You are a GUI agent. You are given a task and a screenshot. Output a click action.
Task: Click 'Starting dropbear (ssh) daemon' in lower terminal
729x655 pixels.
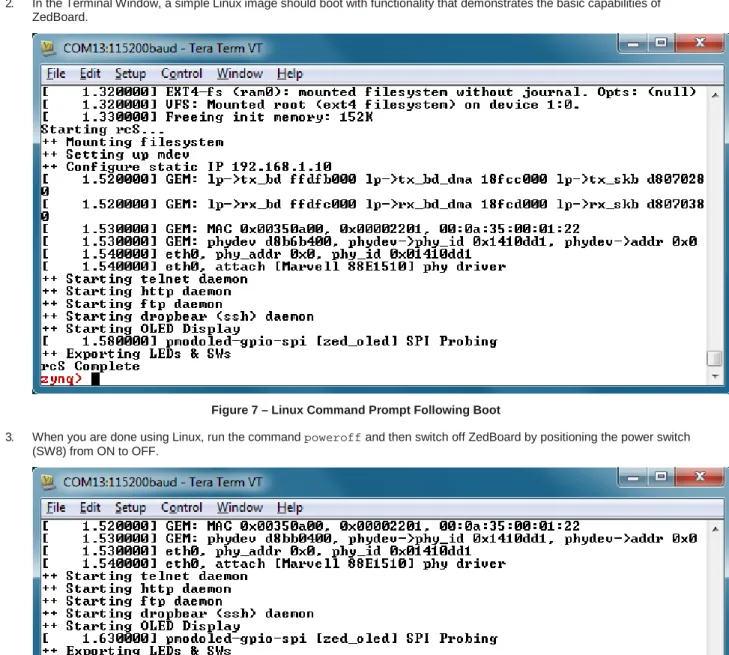pos(178,614)
